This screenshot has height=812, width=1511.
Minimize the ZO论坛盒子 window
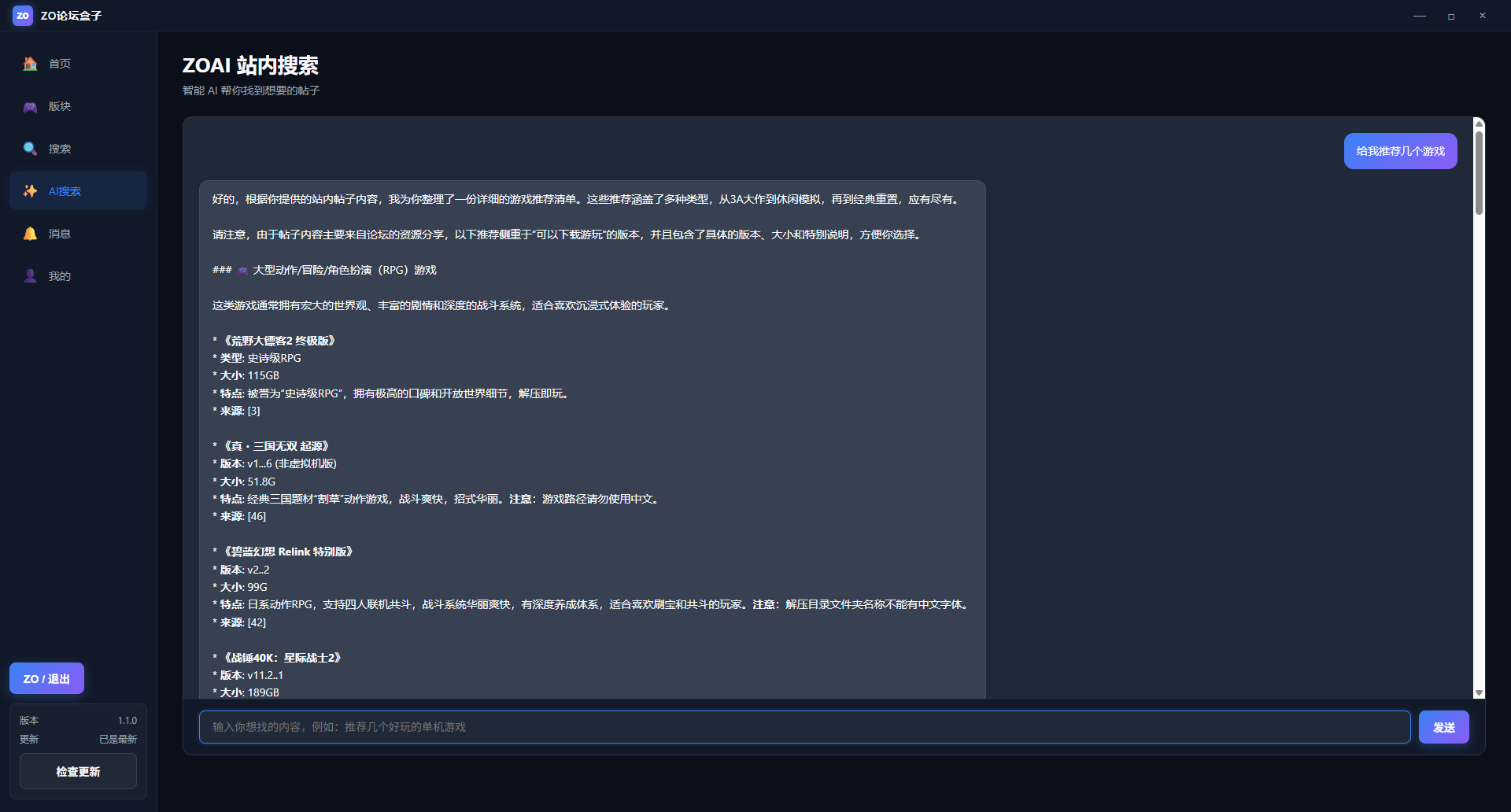tap(1419, 16)
